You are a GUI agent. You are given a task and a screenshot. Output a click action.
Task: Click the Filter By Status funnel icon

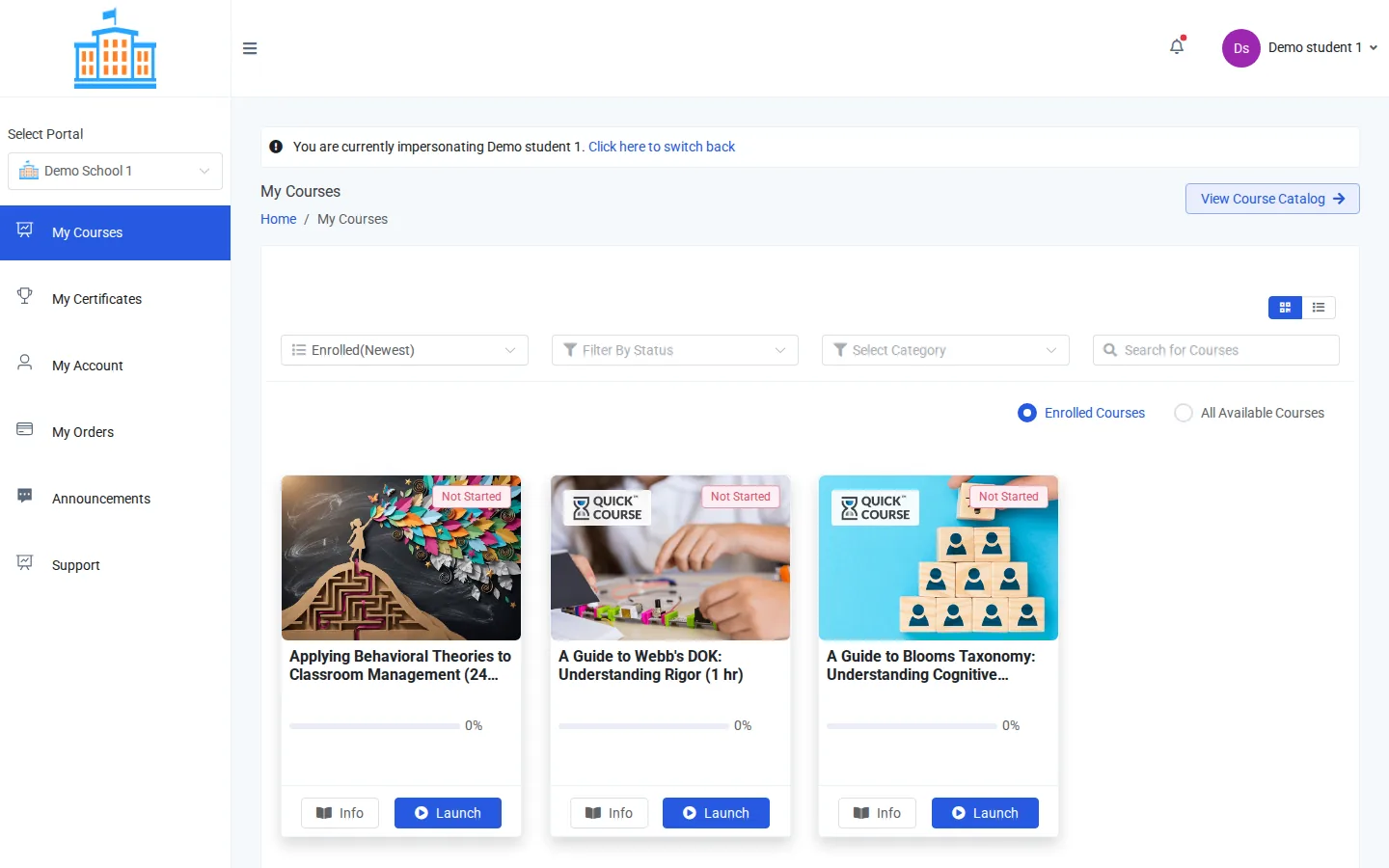(x=570, y=350)
